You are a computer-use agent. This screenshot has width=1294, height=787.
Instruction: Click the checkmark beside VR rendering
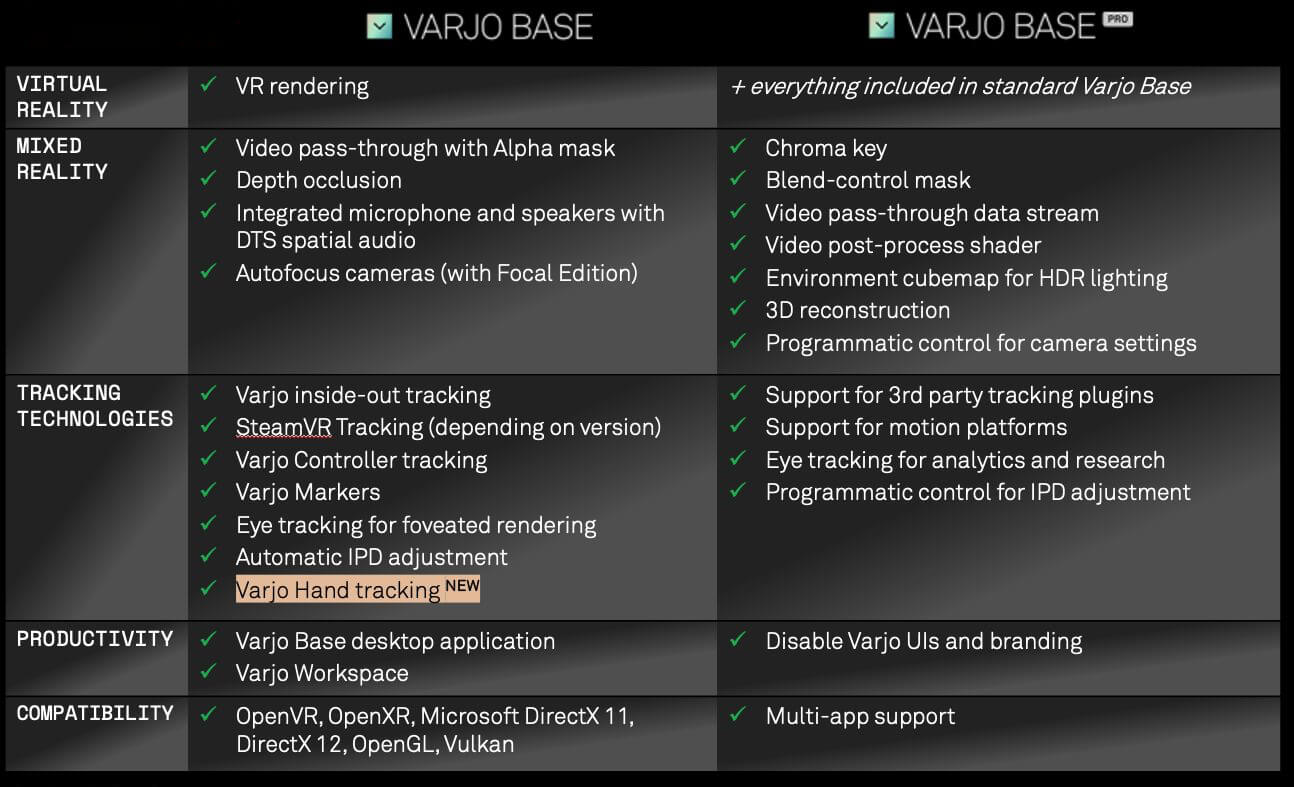pyautogui.click(x=208, y=85)
